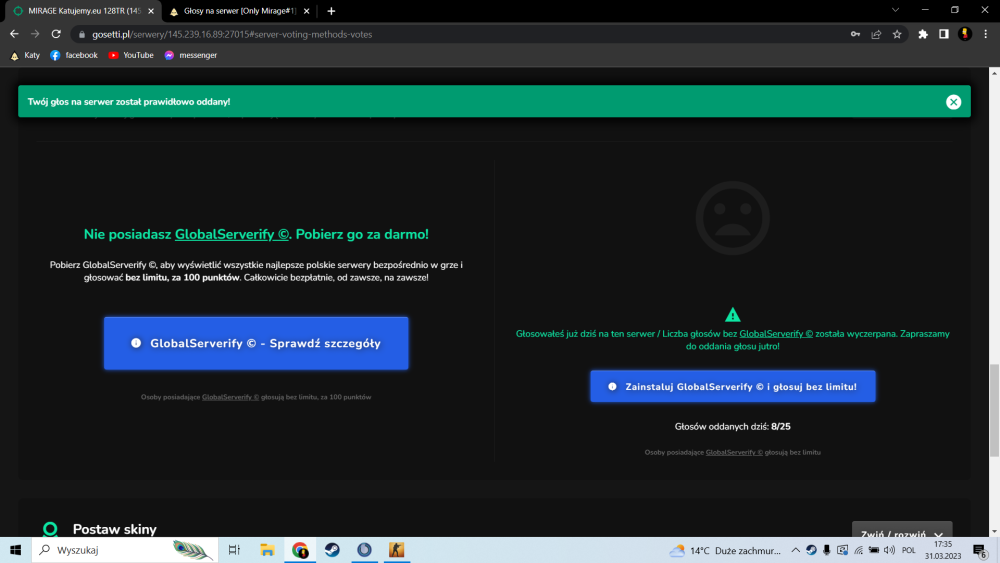Open small GlobalServerify link under left button
The image size is (1000, 563).
coord(230,397)
